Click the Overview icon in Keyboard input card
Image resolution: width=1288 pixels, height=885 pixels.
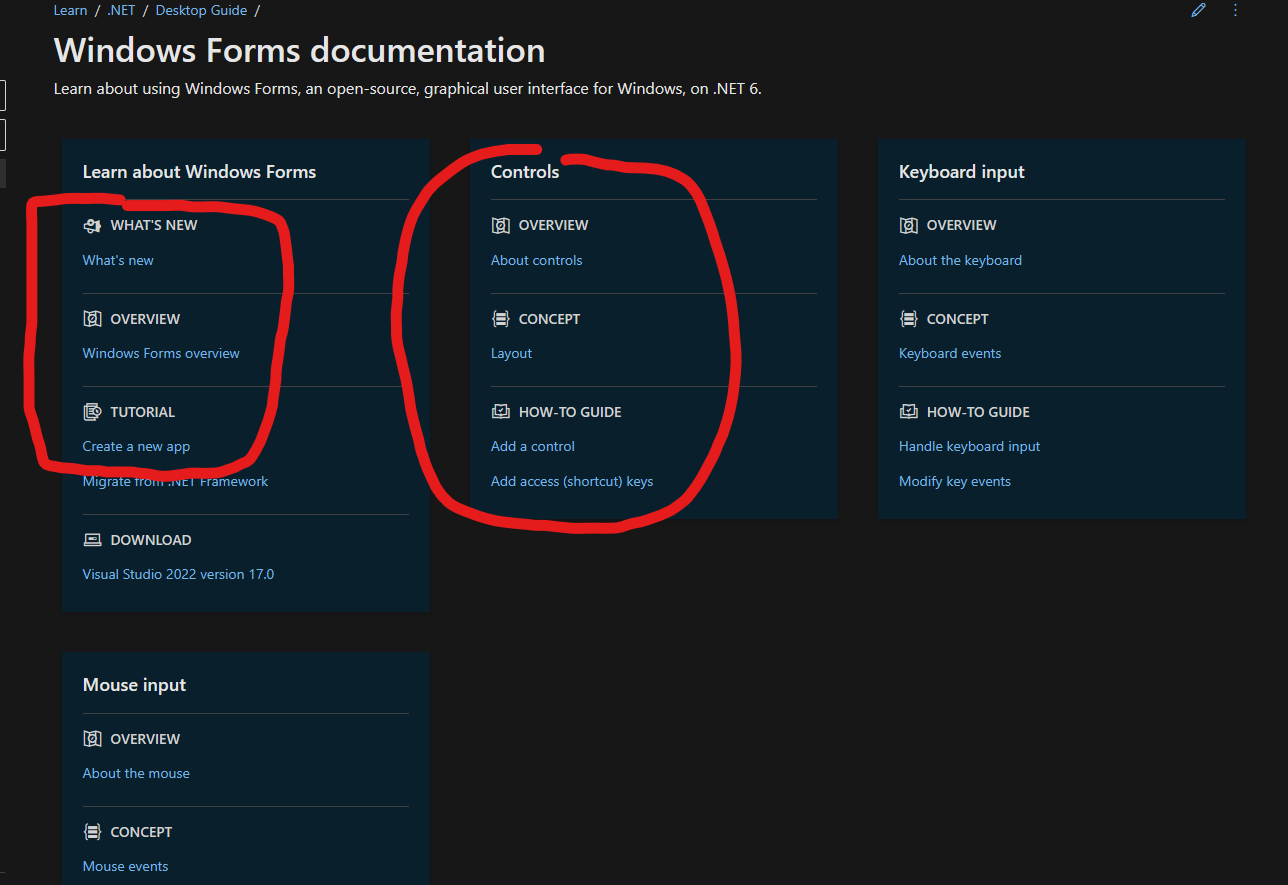(x=908, y=226)
